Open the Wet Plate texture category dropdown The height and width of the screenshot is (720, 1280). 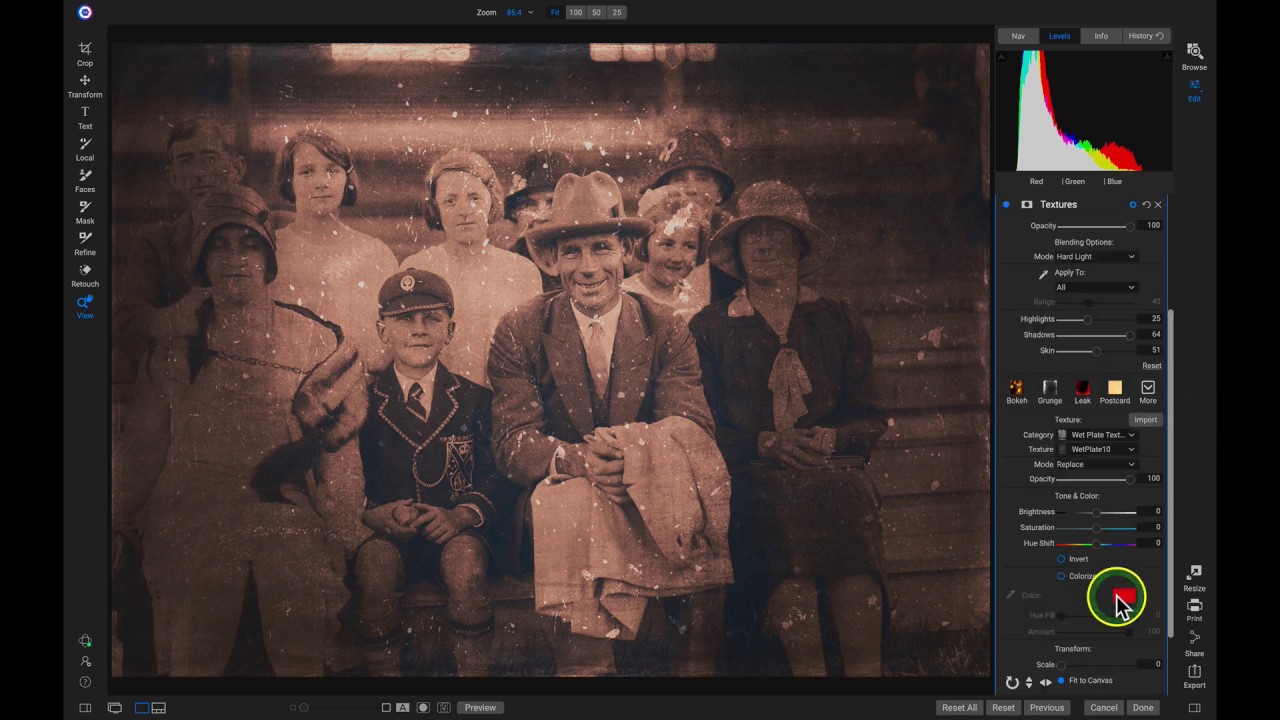click(x=1100, y=434)
